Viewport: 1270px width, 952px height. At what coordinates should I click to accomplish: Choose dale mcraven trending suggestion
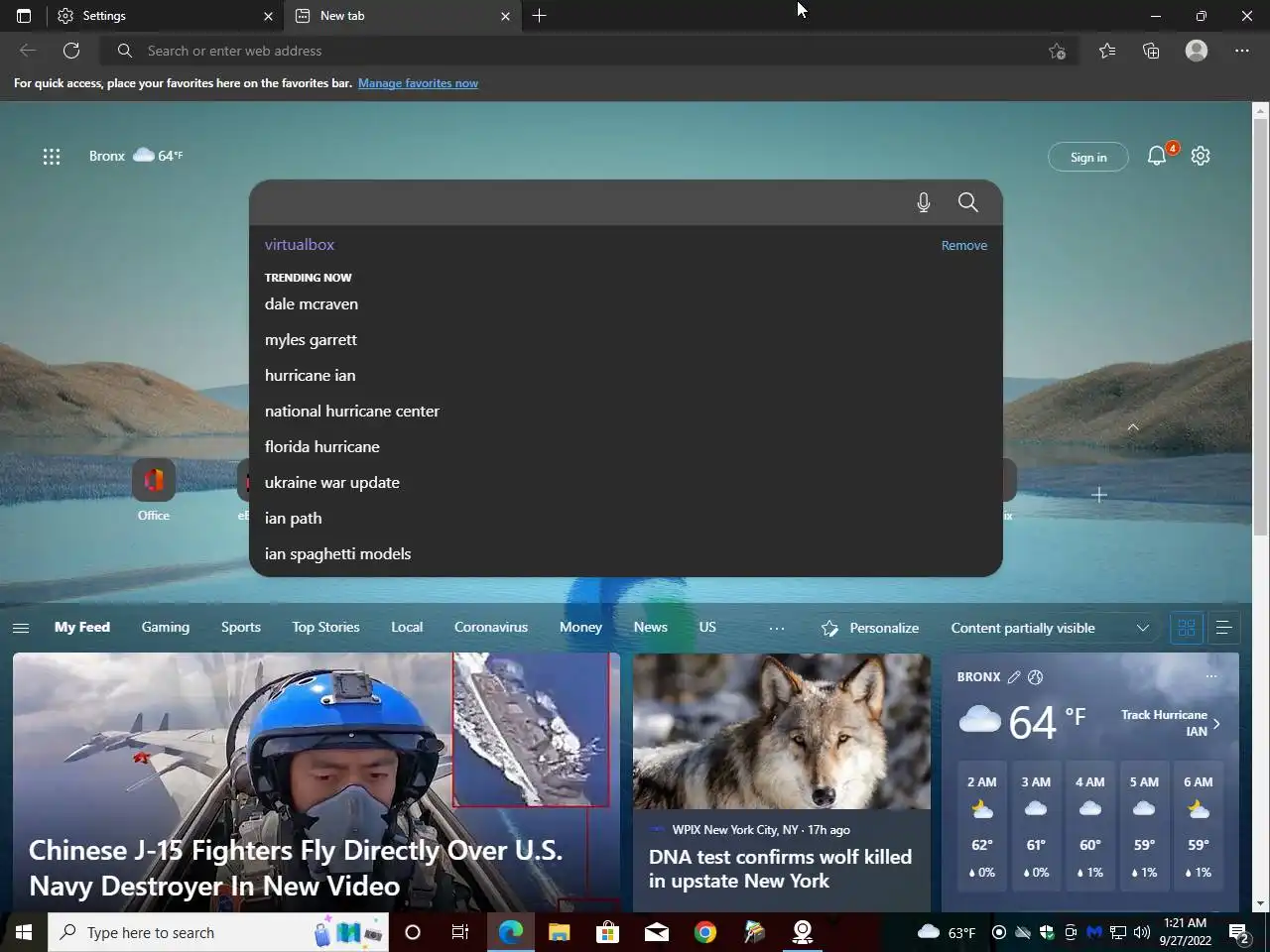point(312,303)
